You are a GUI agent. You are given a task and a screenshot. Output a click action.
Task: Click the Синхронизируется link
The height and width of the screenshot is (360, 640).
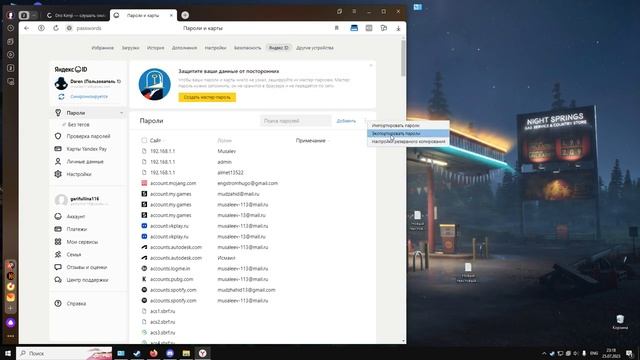coord(89,97)
